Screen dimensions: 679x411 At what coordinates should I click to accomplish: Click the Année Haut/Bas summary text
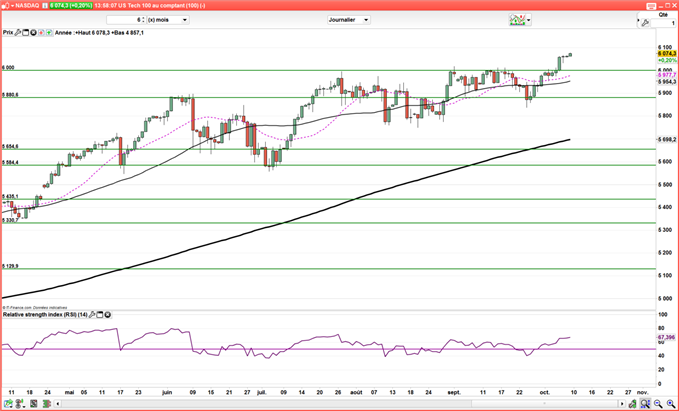click(100, 32)
